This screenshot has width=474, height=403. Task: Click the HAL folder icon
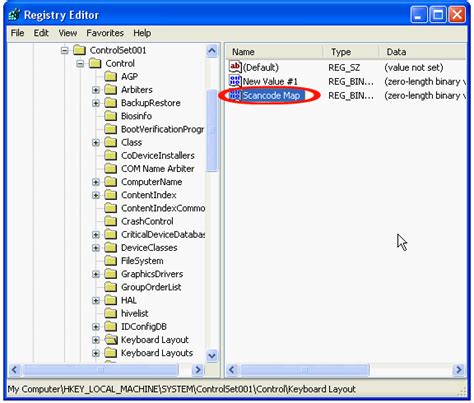click(111, 300)
